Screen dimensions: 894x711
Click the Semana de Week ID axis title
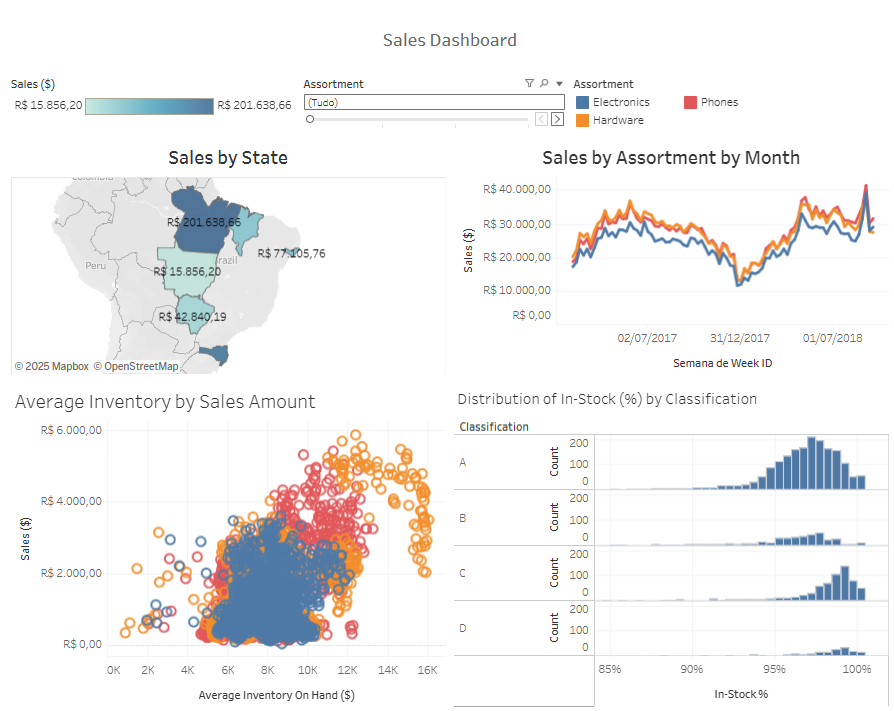click(x=722, y=363)
